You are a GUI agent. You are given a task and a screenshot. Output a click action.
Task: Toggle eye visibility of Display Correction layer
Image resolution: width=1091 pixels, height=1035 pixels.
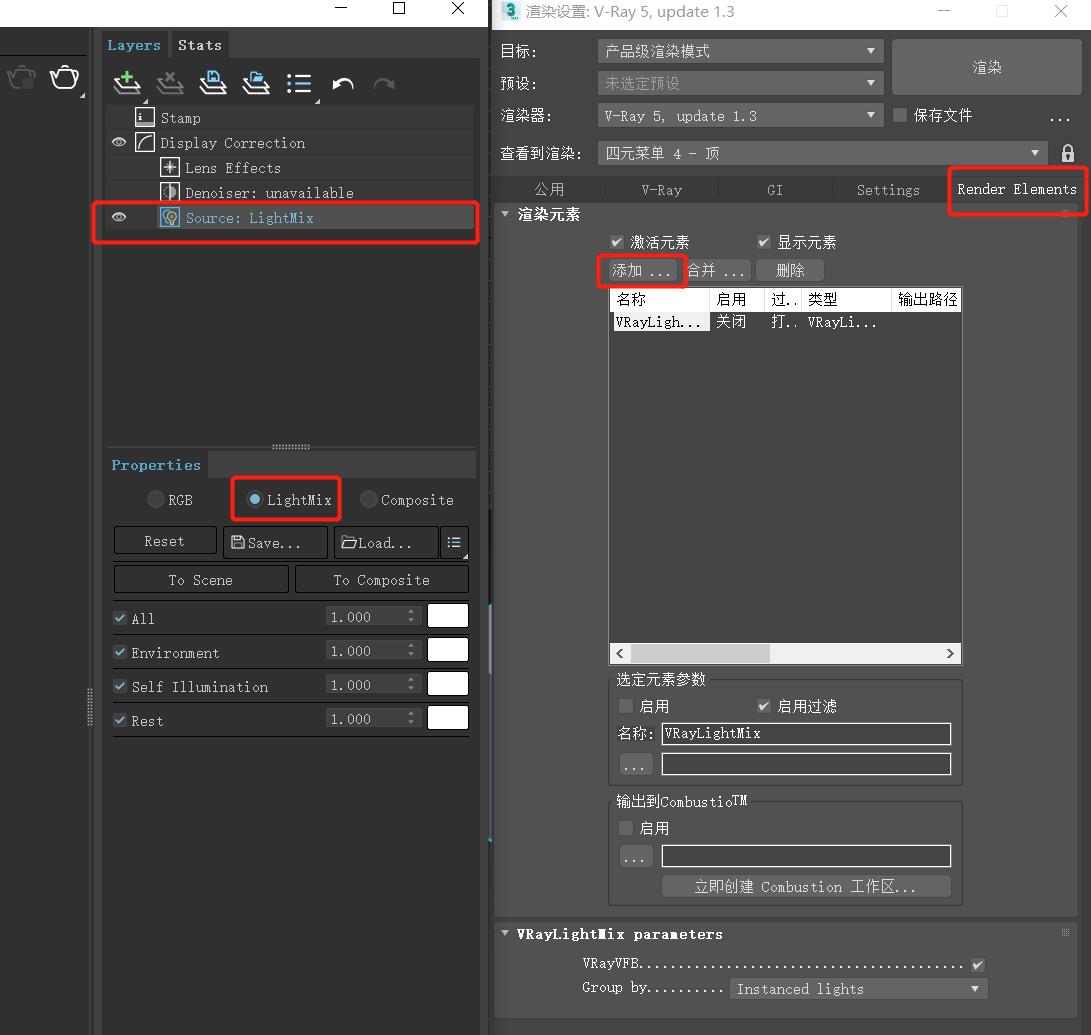click(119, 142)
